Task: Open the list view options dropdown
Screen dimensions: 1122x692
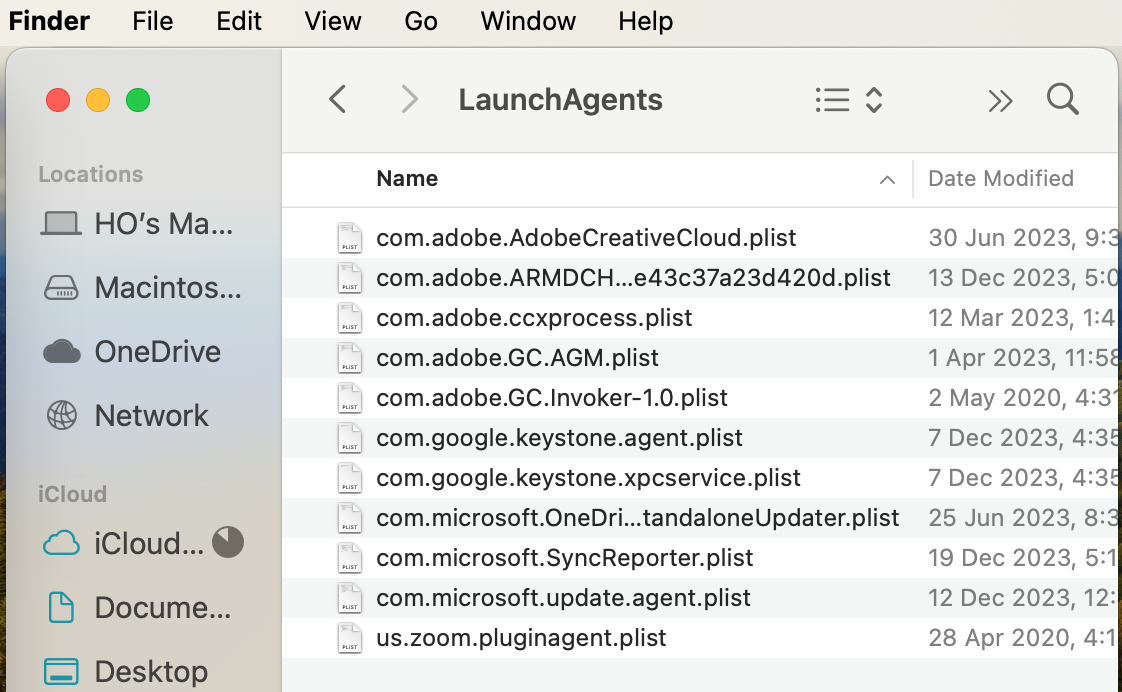Action: [x=849, y=100]
